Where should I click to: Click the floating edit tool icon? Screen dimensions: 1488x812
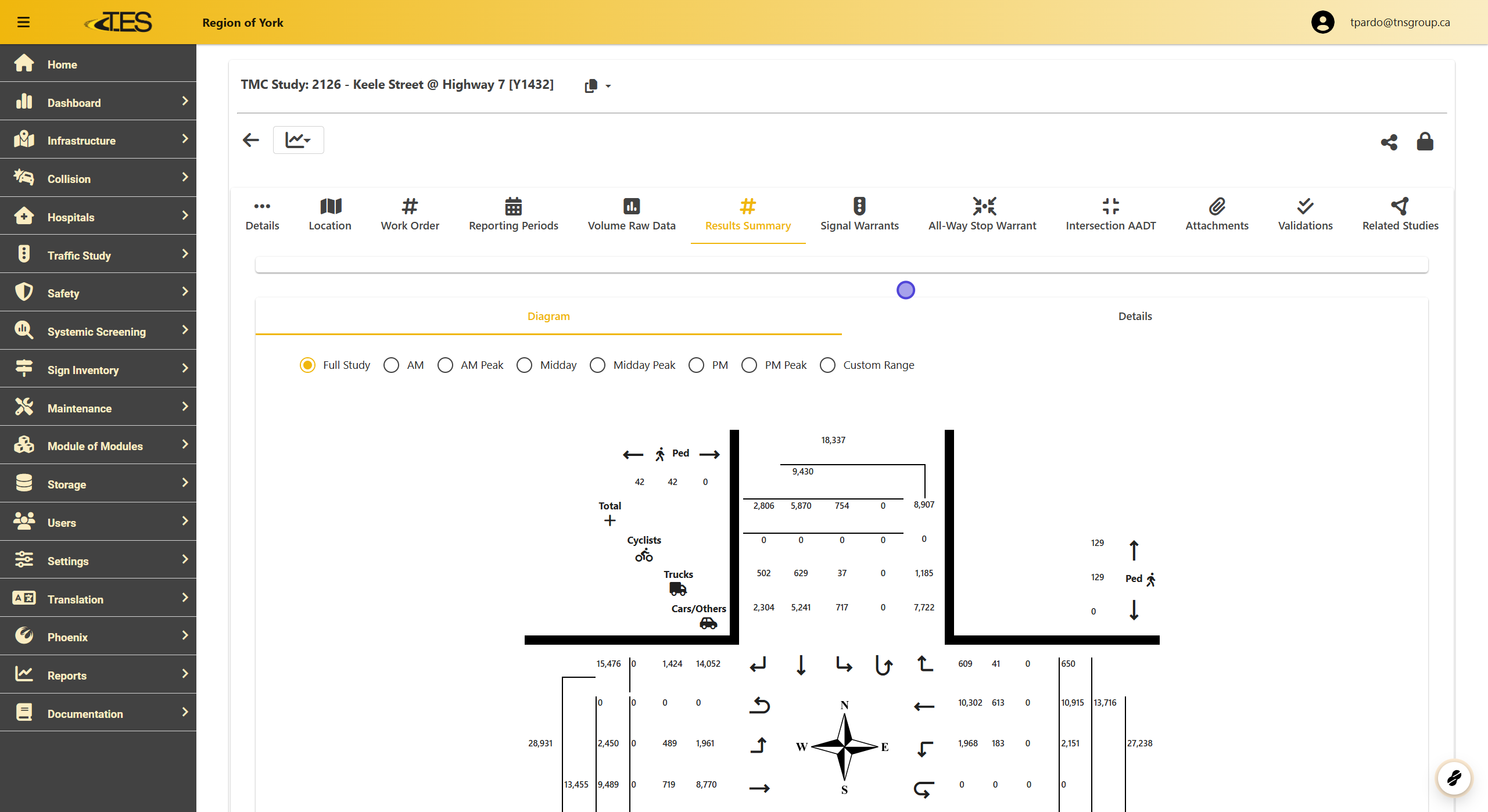tap(1454, 777)
